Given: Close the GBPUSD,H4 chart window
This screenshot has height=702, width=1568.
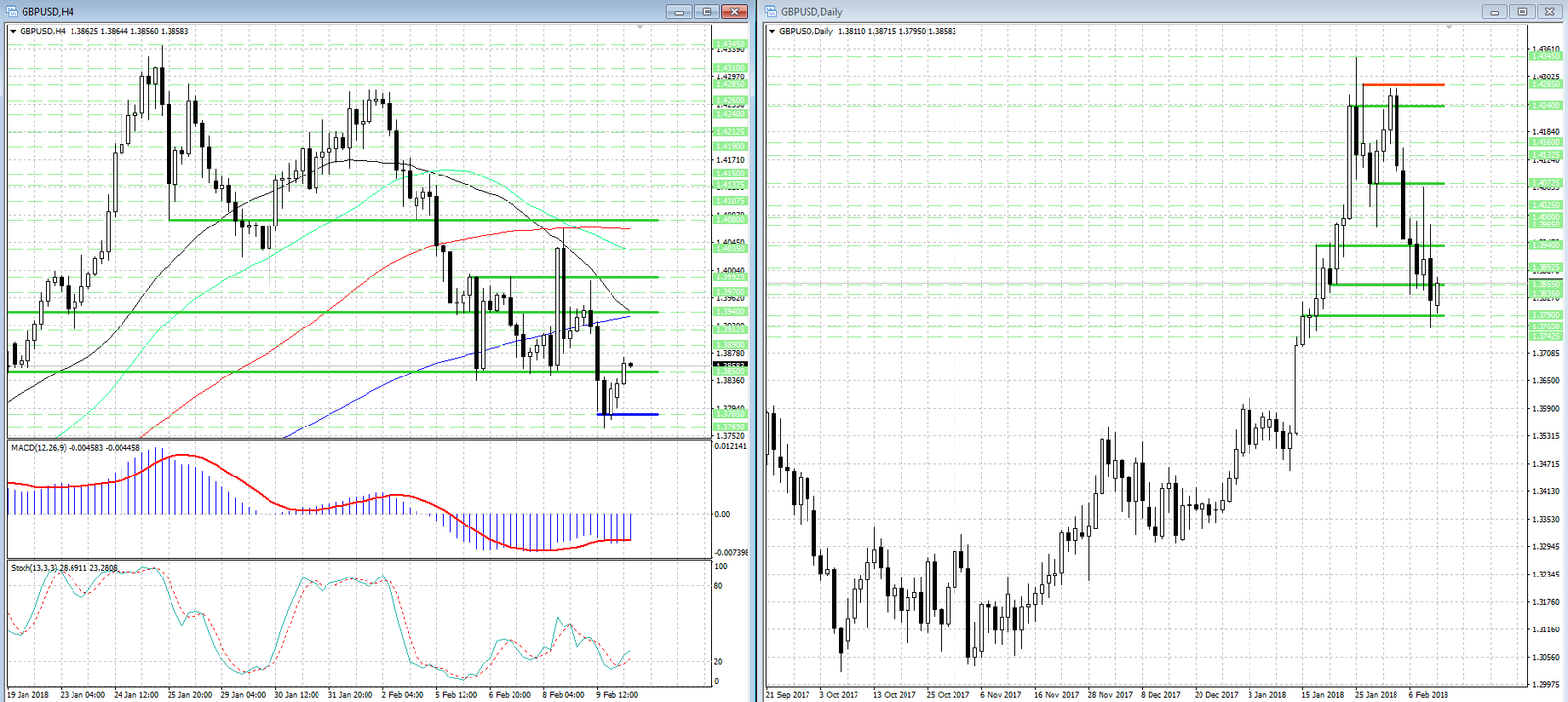Looking at the screenshot, I should tap(734, 12).
